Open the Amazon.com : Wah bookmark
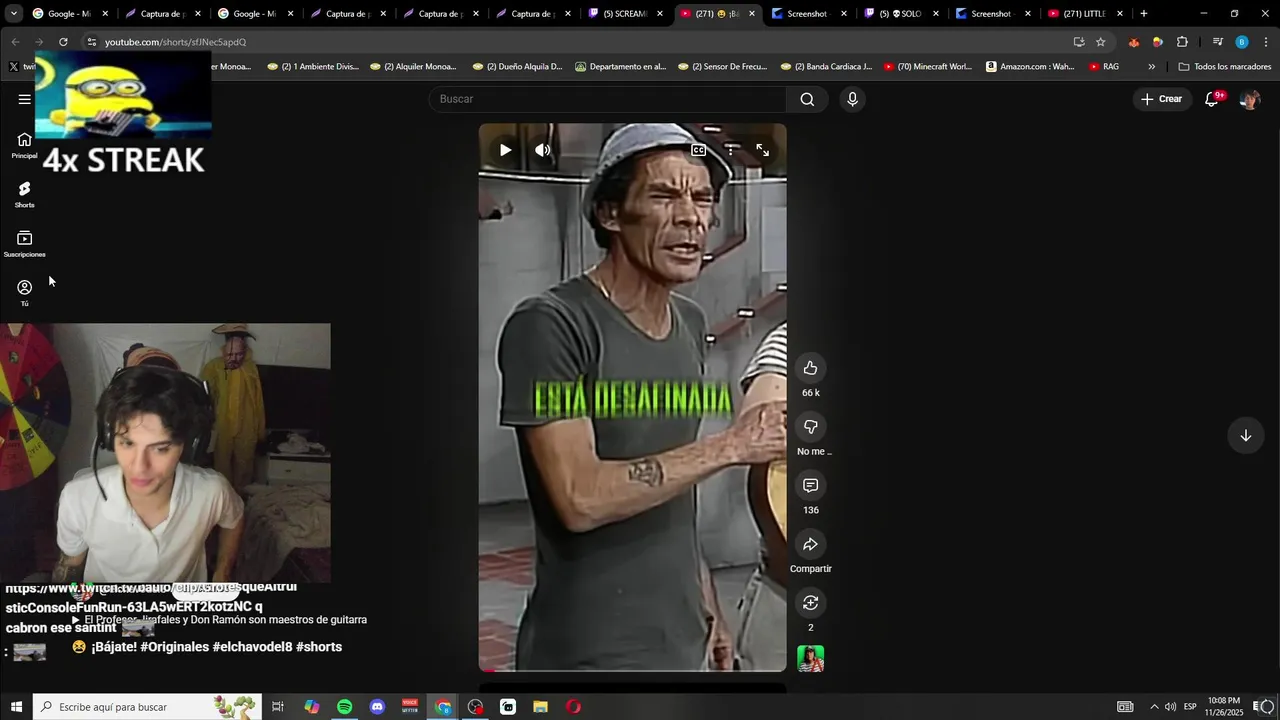This screenshot has height=720, width=1280. (1030, 66)
